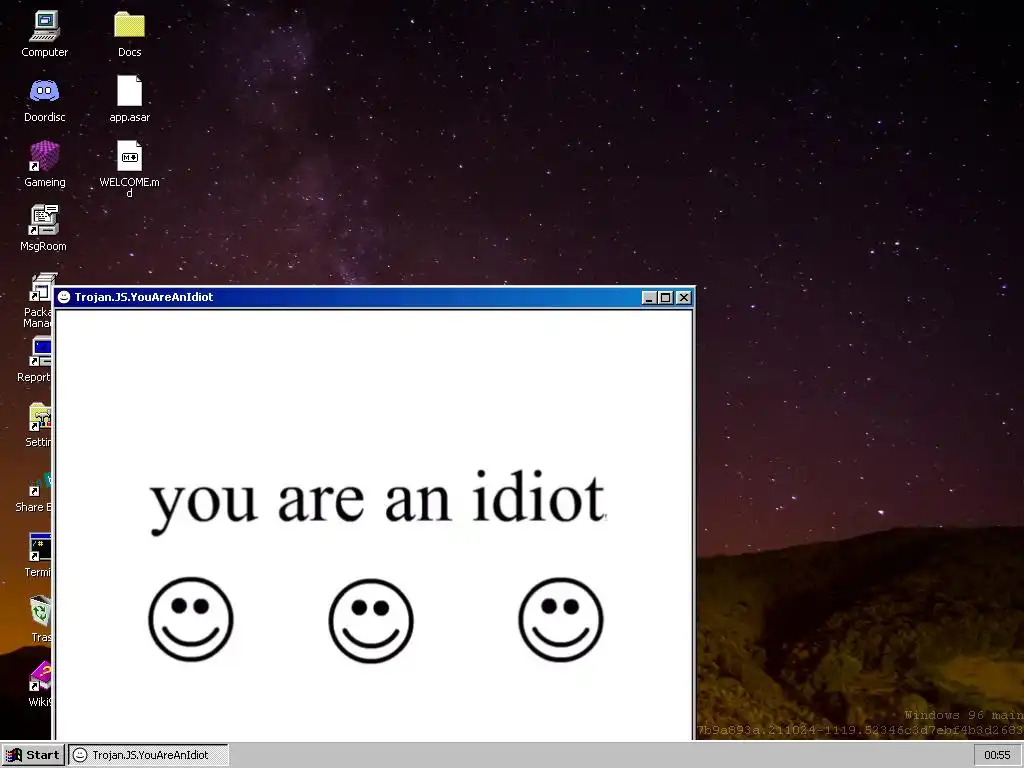Open the WELCOME.md file icon
The height and width of the screenshot is (768, 1024).
click(129, 156)
